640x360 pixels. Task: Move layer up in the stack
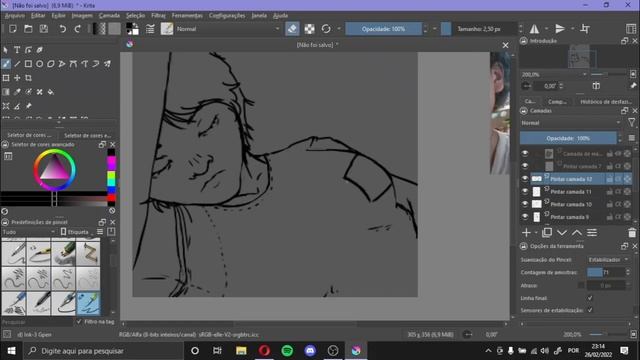pos(576,233)
